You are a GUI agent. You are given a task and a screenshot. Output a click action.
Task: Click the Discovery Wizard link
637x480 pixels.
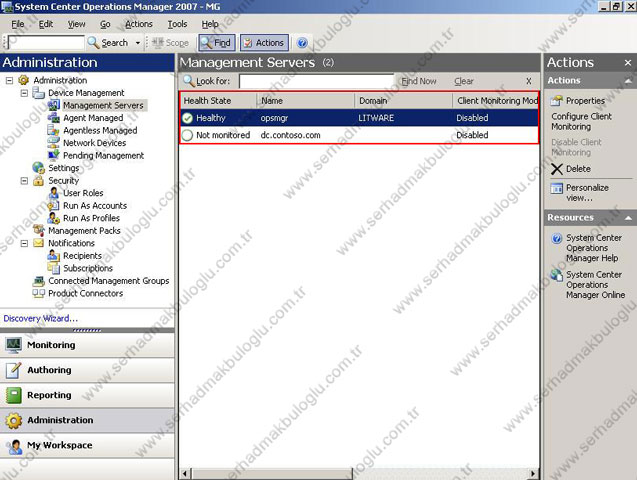pyautogui.click(x=40, y=319)
